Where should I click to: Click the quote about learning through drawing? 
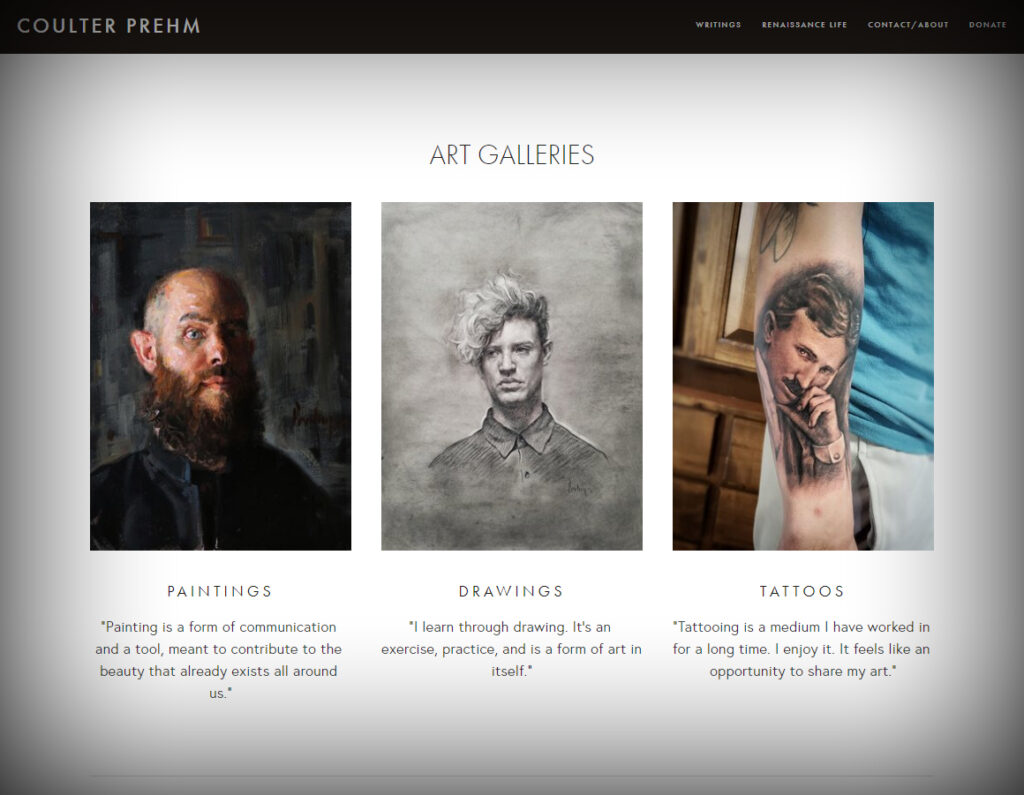(511, 649)
